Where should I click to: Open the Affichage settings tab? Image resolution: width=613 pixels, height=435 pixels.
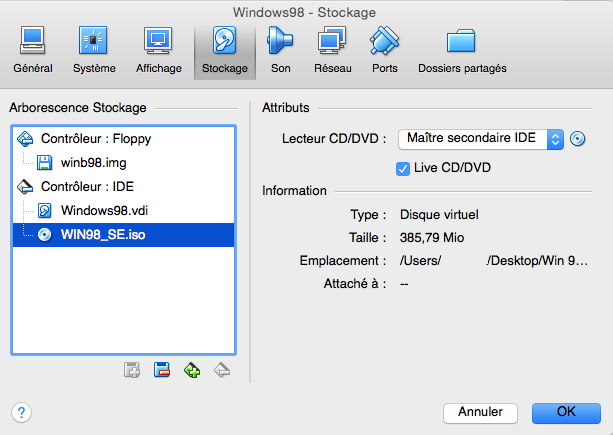point(159,51)
